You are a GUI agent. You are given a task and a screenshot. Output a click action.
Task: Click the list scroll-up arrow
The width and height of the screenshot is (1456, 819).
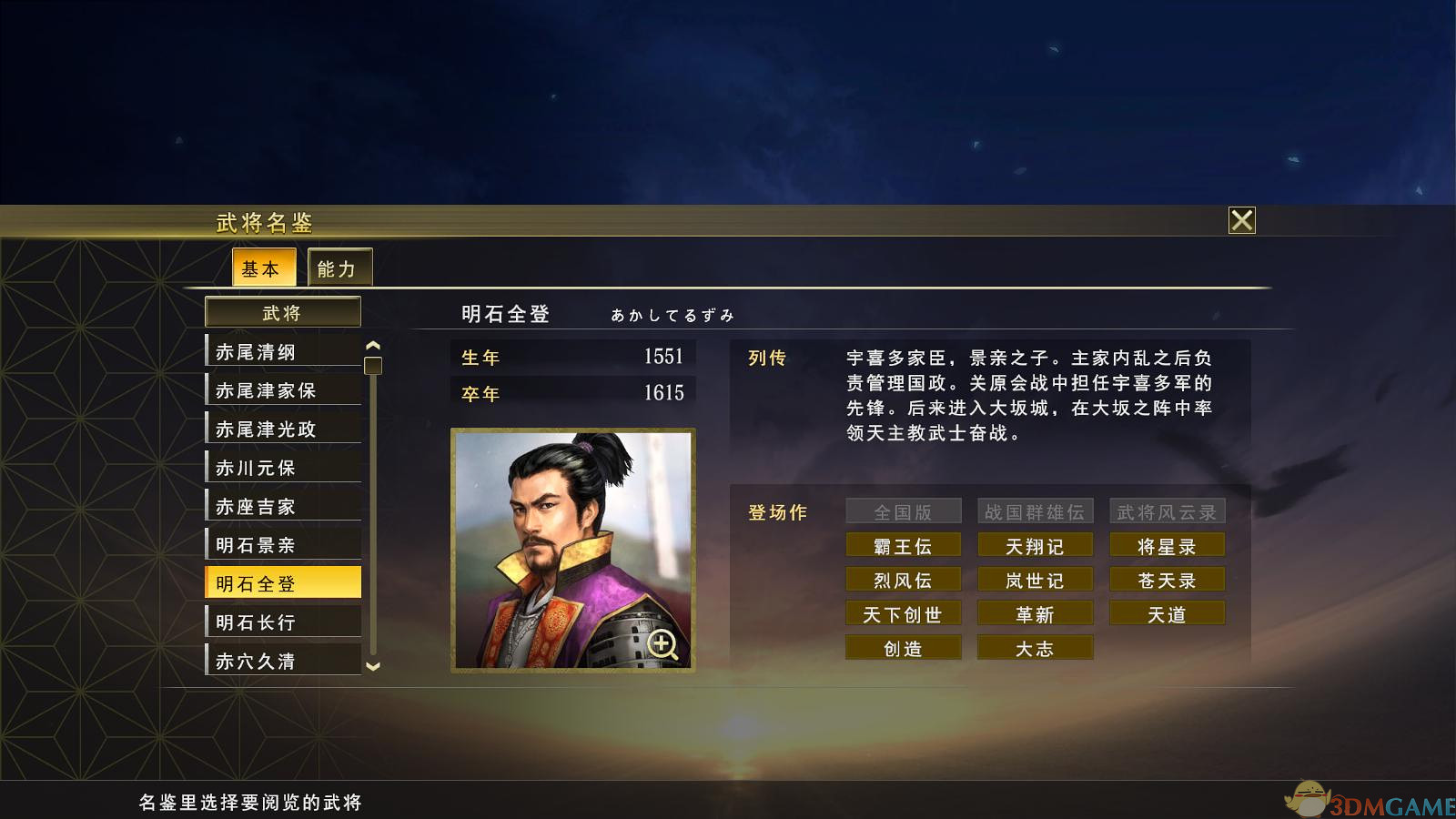tap(372, 346)
